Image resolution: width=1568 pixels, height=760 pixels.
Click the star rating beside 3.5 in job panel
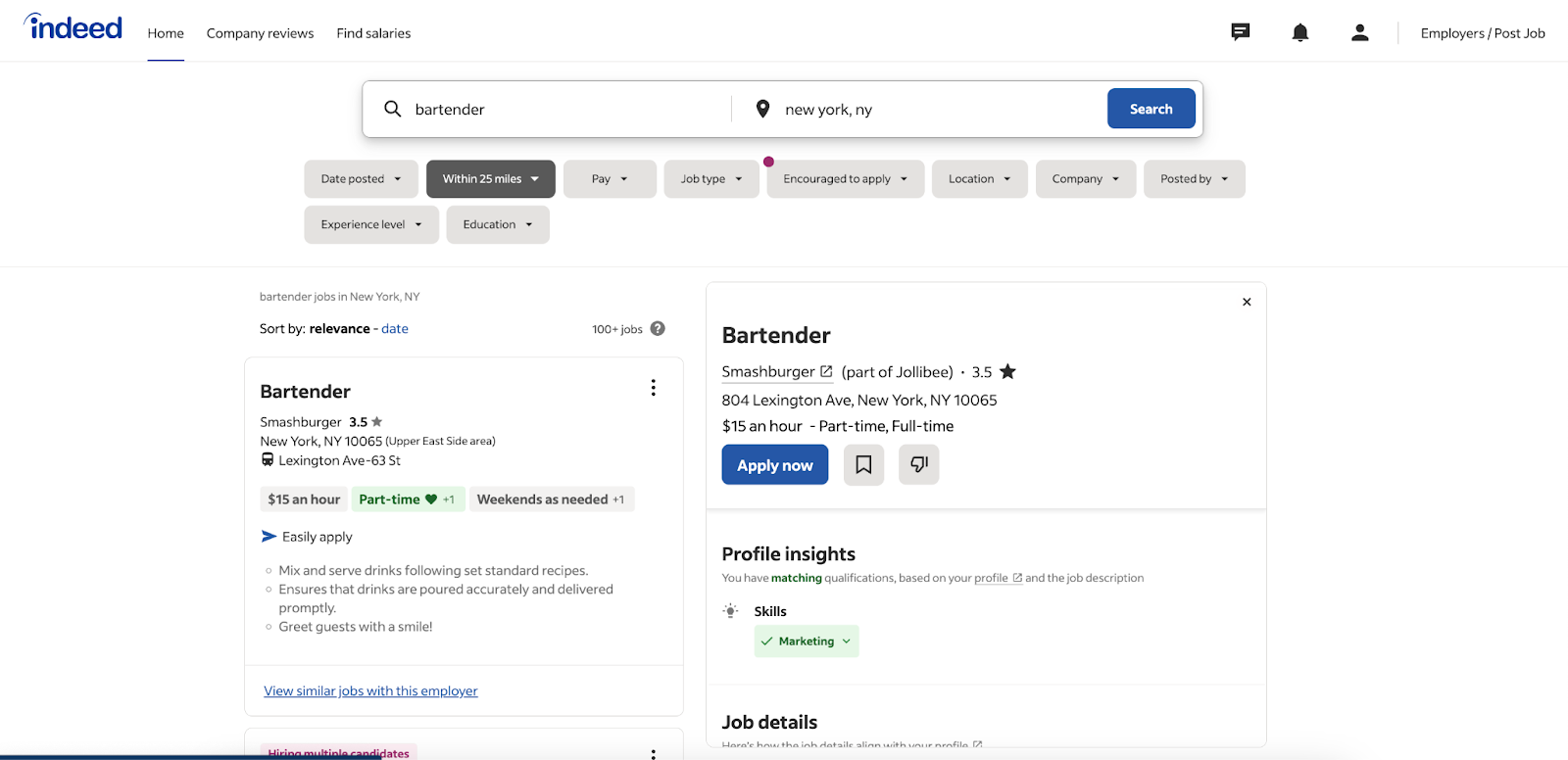point(1007,371)
